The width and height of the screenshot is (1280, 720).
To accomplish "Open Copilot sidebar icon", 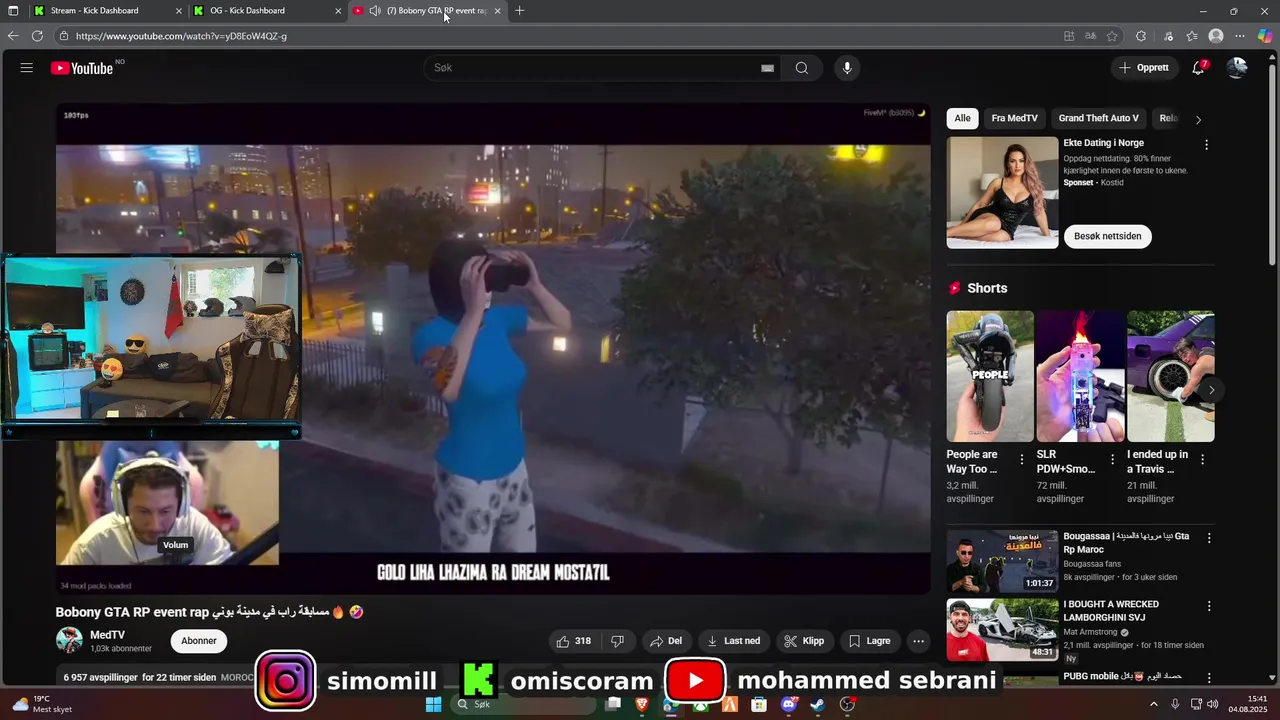I will pyautogui.click(x=1265, y=36).
